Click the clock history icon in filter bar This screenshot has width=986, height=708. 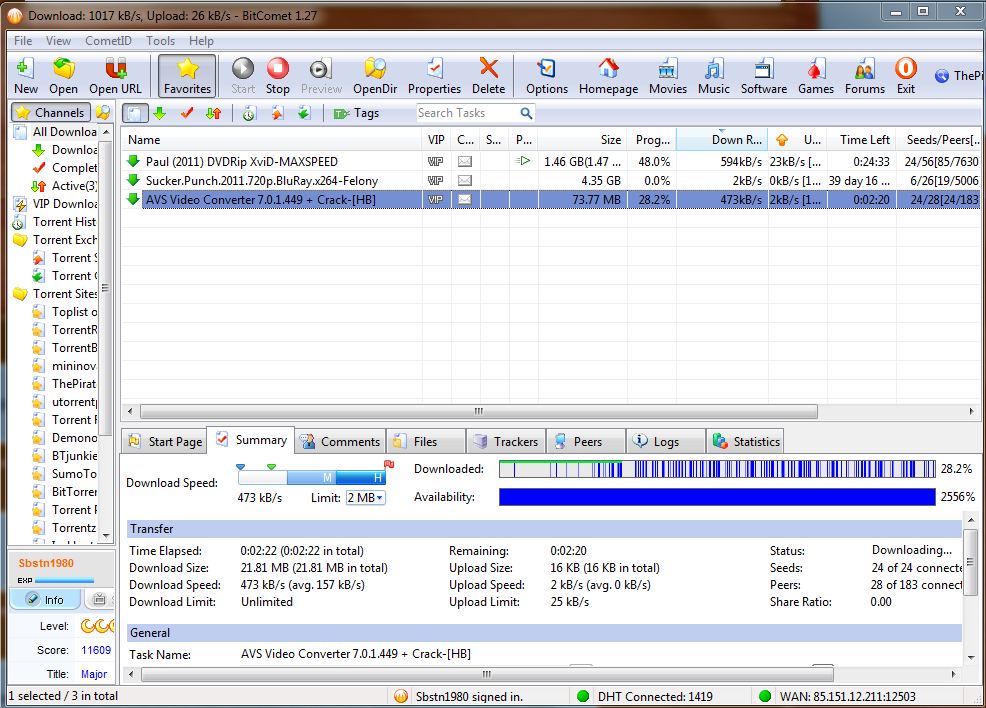point(249,113)
